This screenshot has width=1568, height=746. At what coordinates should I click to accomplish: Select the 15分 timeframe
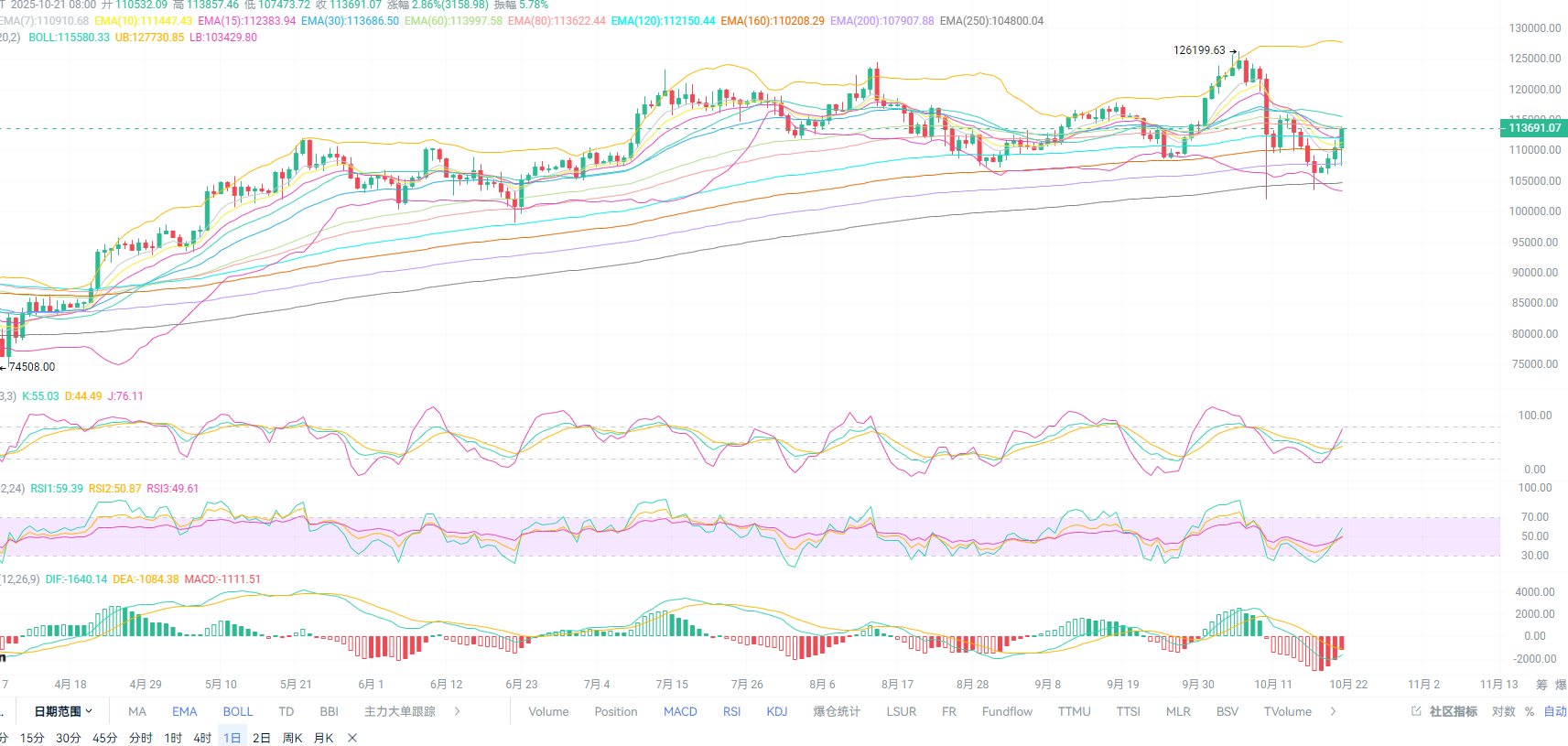pos(32,738)
